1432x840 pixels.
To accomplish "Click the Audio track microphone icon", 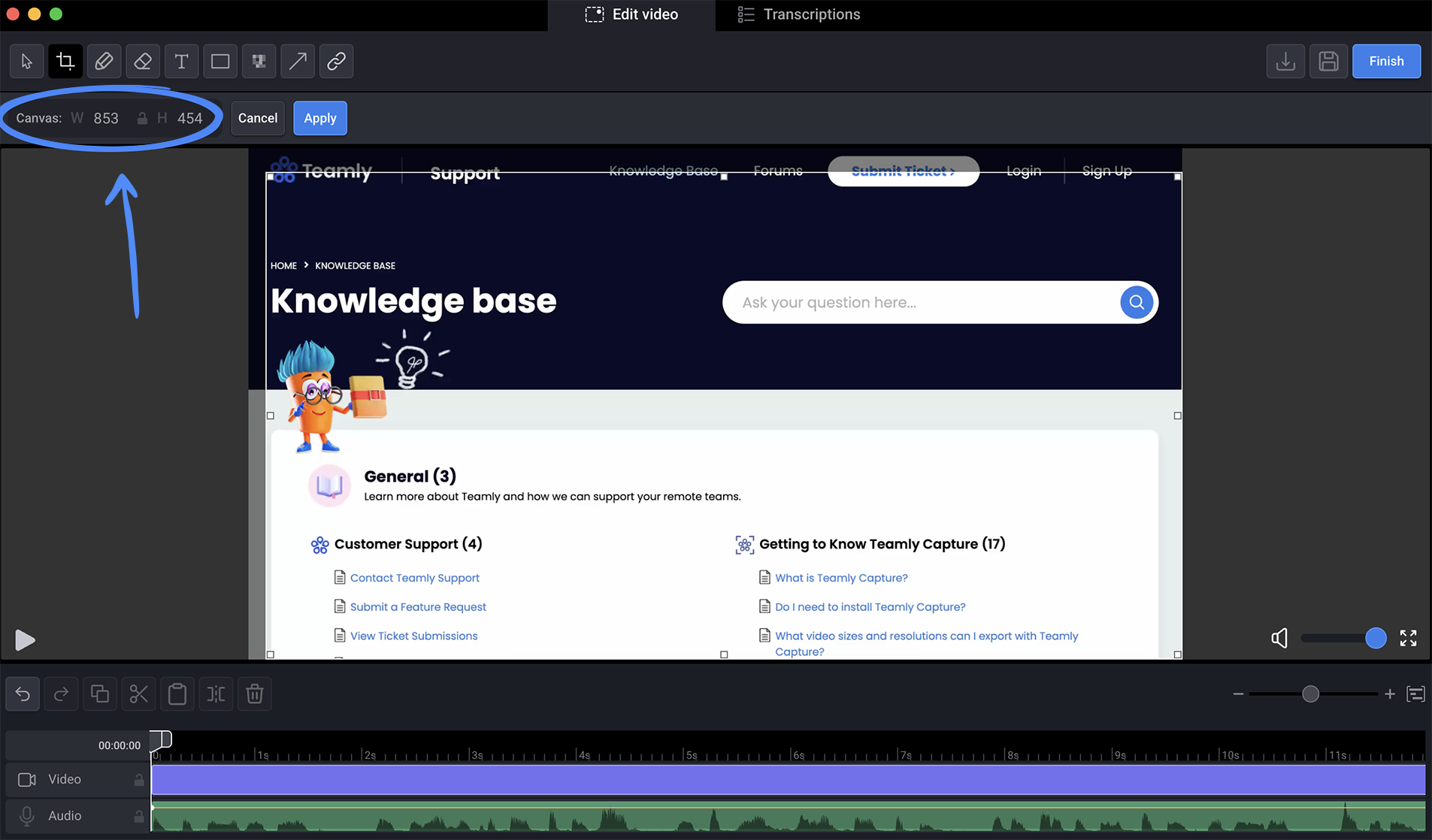I will point(27,816).
